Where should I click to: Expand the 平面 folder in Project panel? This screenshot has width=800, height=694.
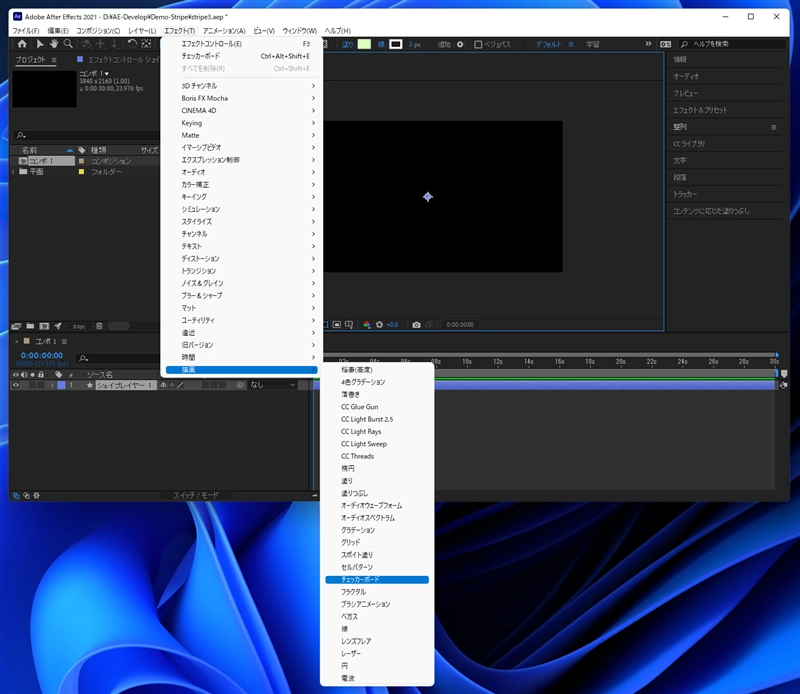point(14,172)
